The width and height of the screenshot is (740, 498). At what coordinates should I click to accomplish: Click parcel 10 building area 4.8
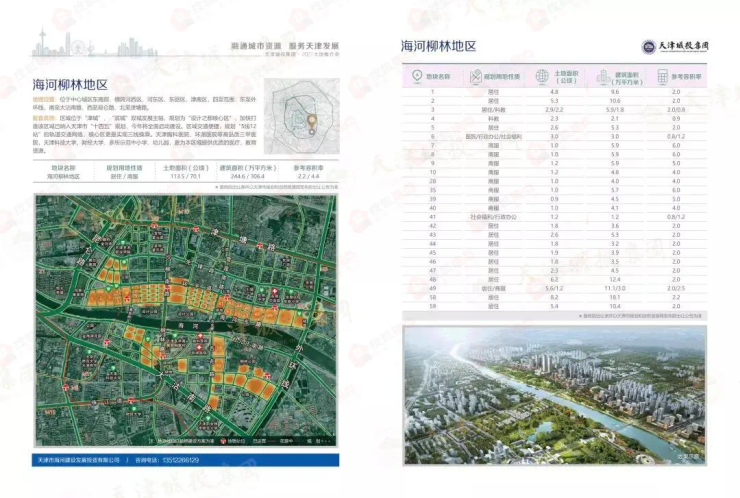[x=614, y=172]
